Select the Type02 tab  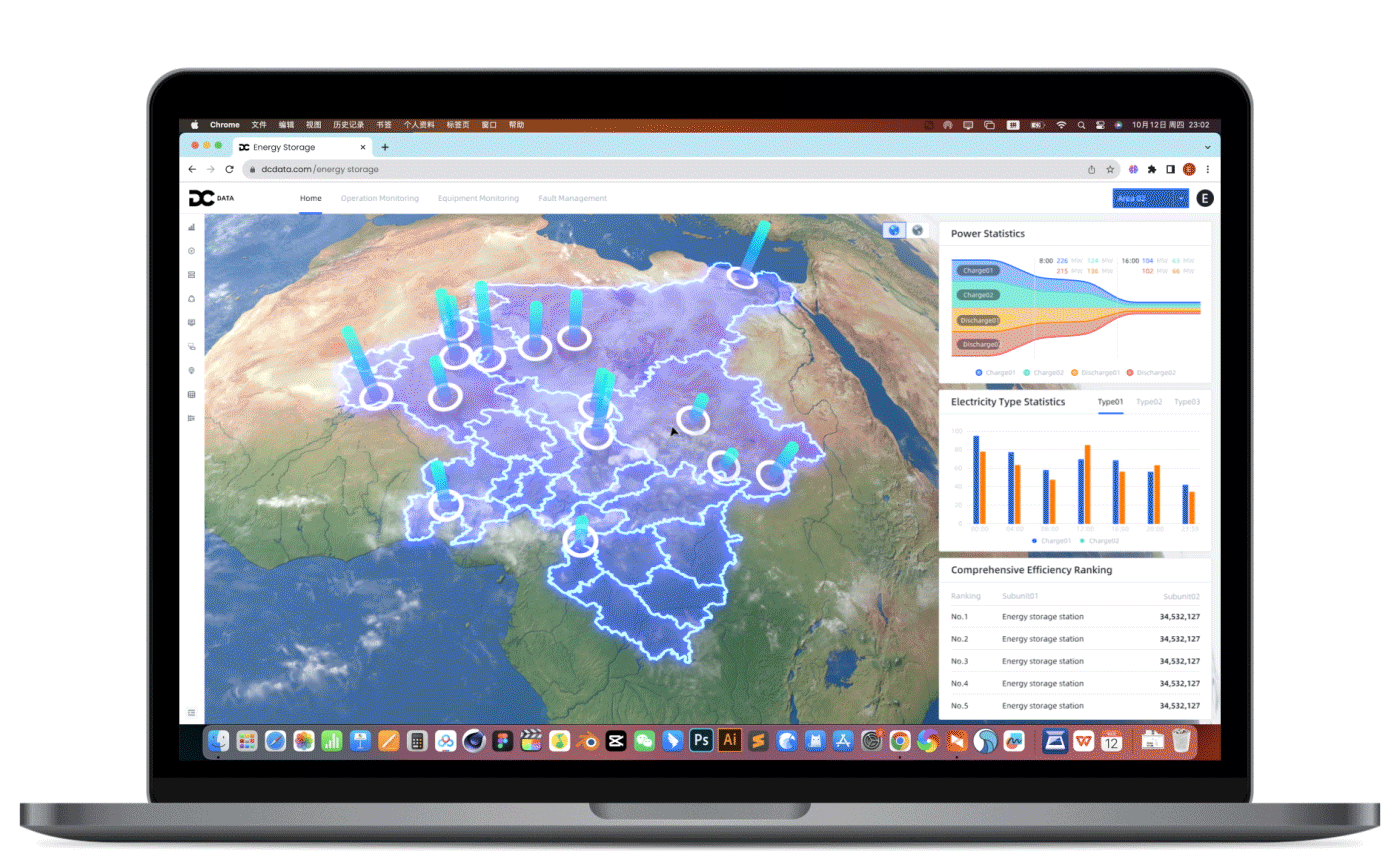pos(1149,401)
